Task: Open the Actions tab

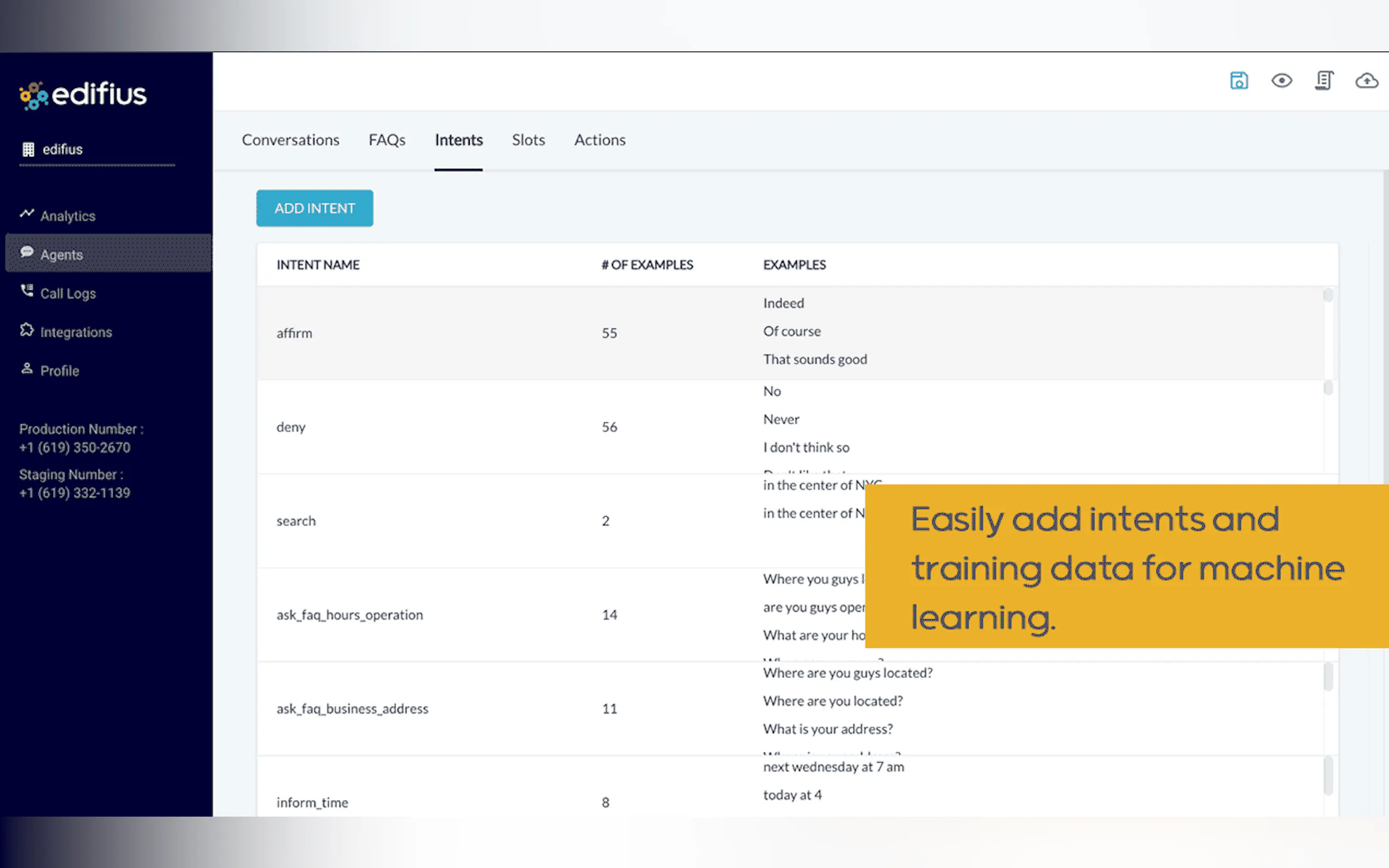Action: pyautogui.click(x=599, y=140)
